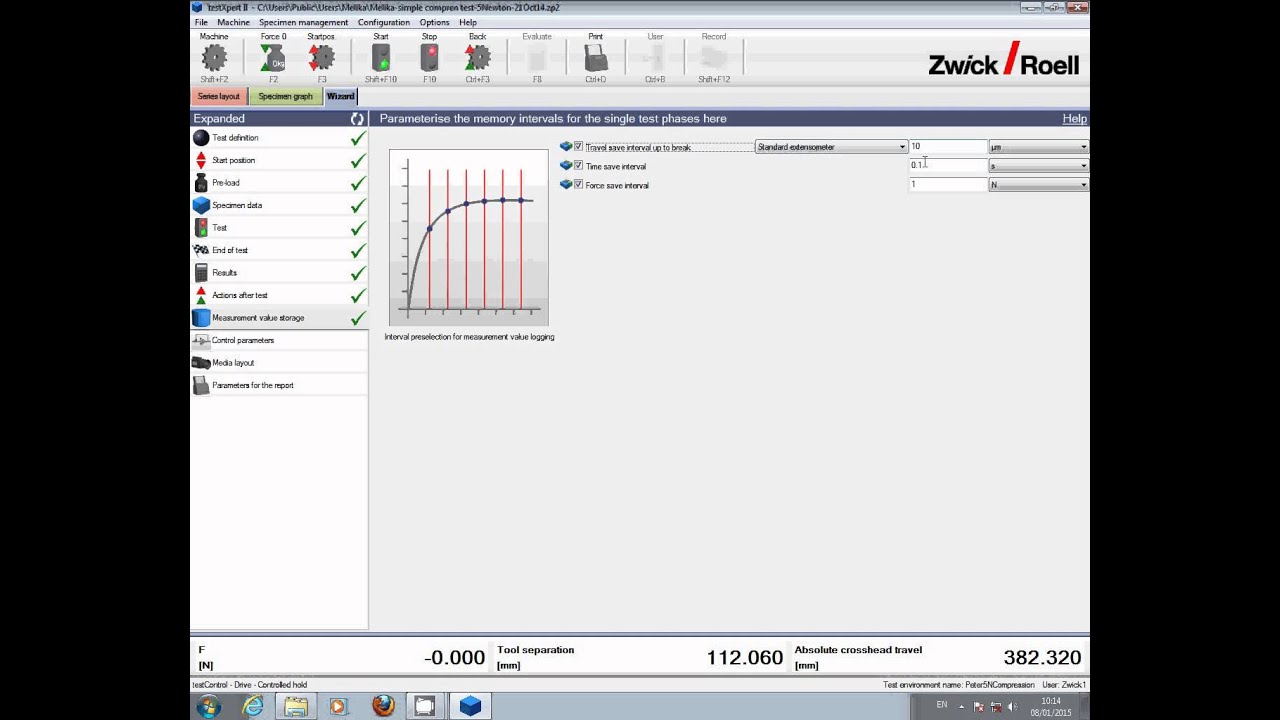Image resolution: width=1280 pixels, height=720 pixels.
Task: Open Control parameters step
Action: [x=279, y=340]
